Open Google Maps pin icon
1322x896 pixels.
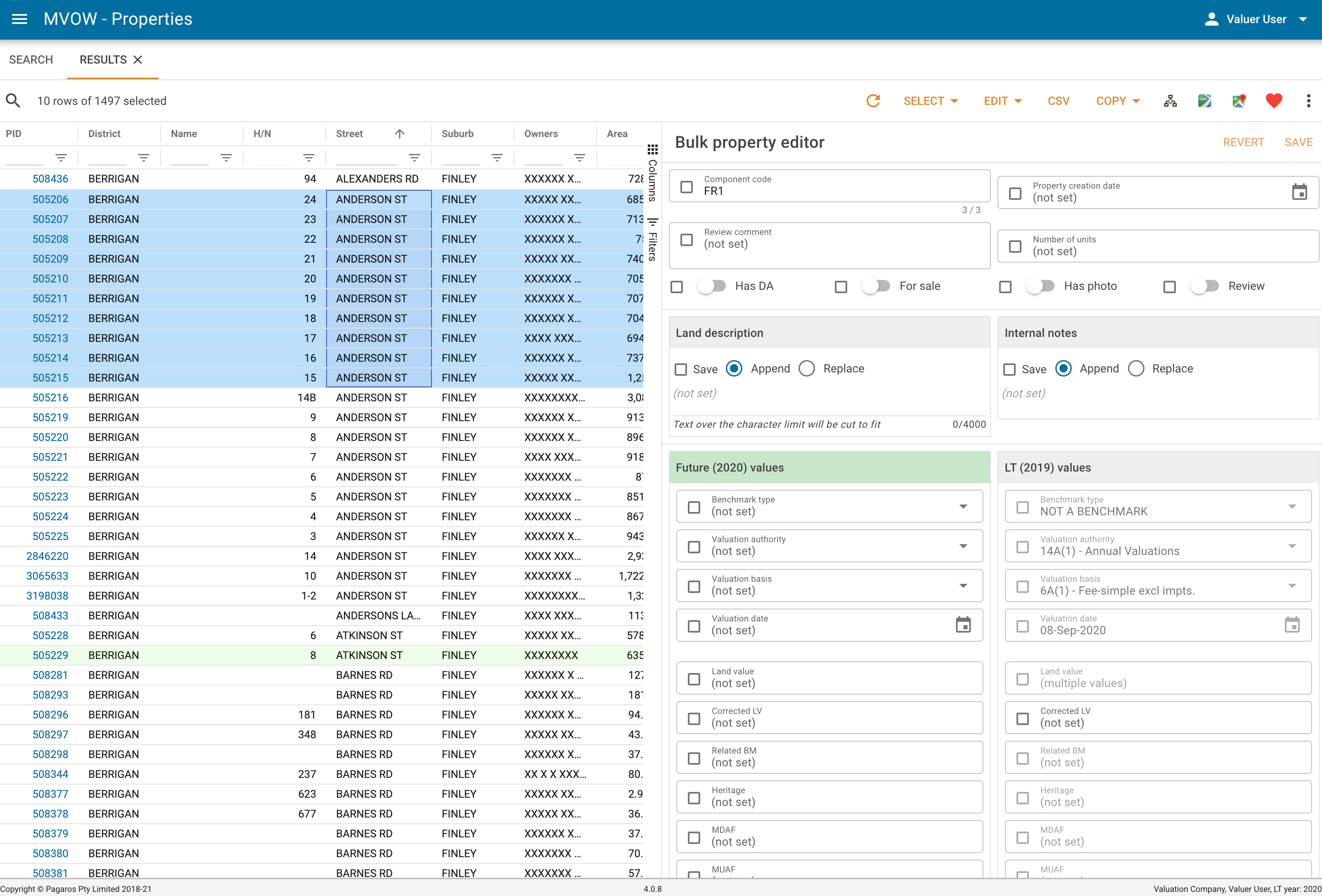coord(1239,101)
